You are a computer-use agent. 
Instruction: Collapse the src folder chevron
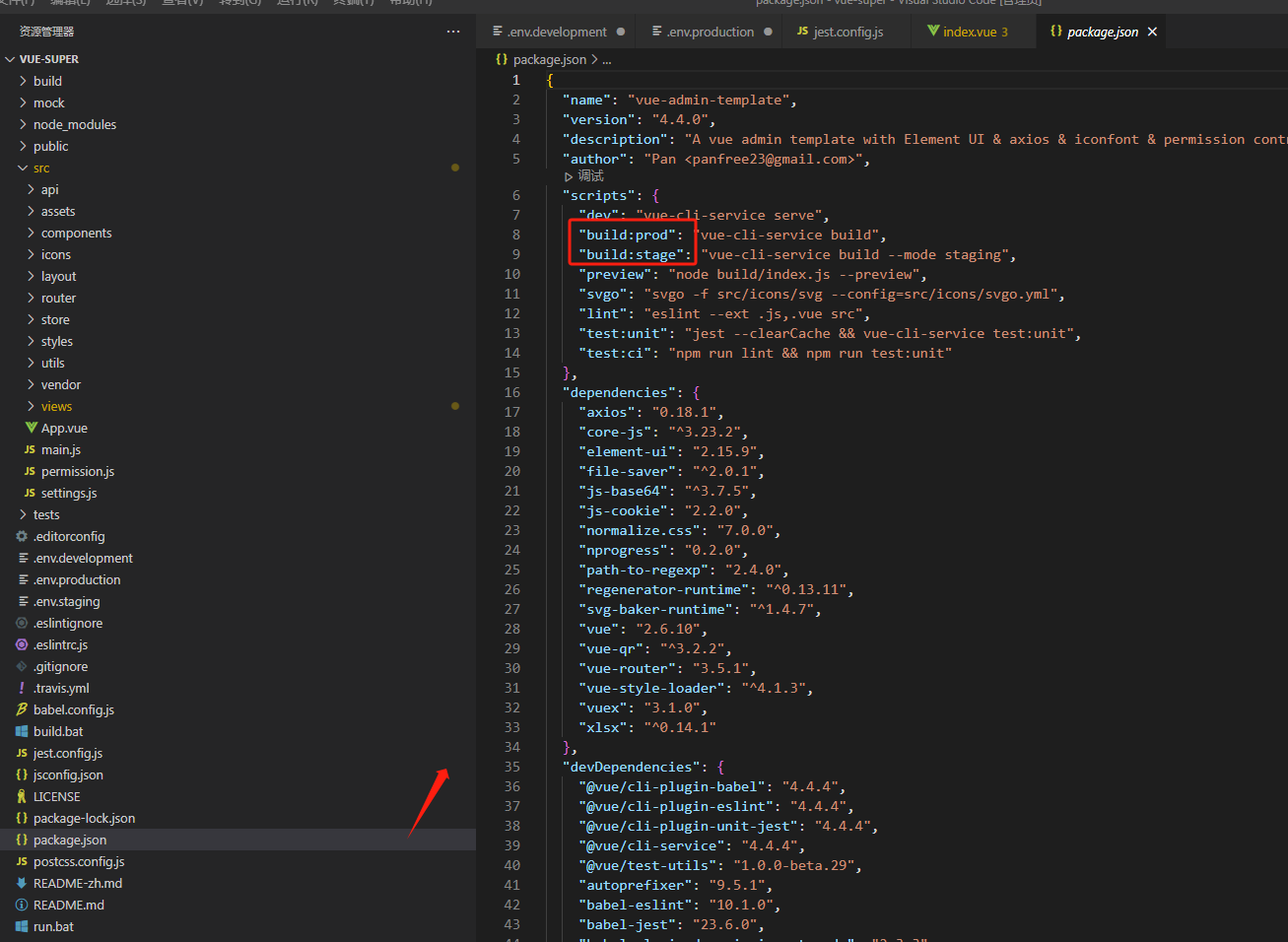coord(23,168)
